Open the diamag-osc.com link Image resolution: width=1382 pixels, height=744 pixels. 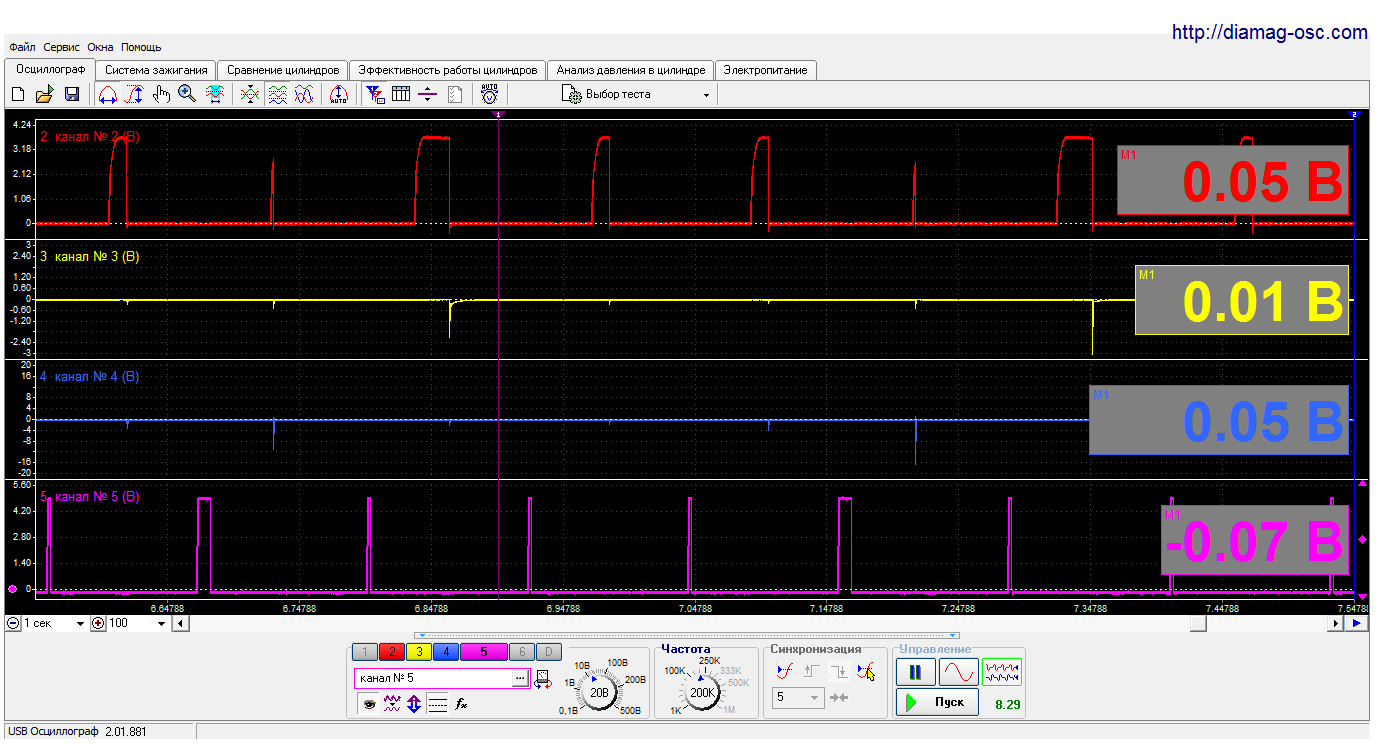pyautogui.click(x=1269, y=33)
